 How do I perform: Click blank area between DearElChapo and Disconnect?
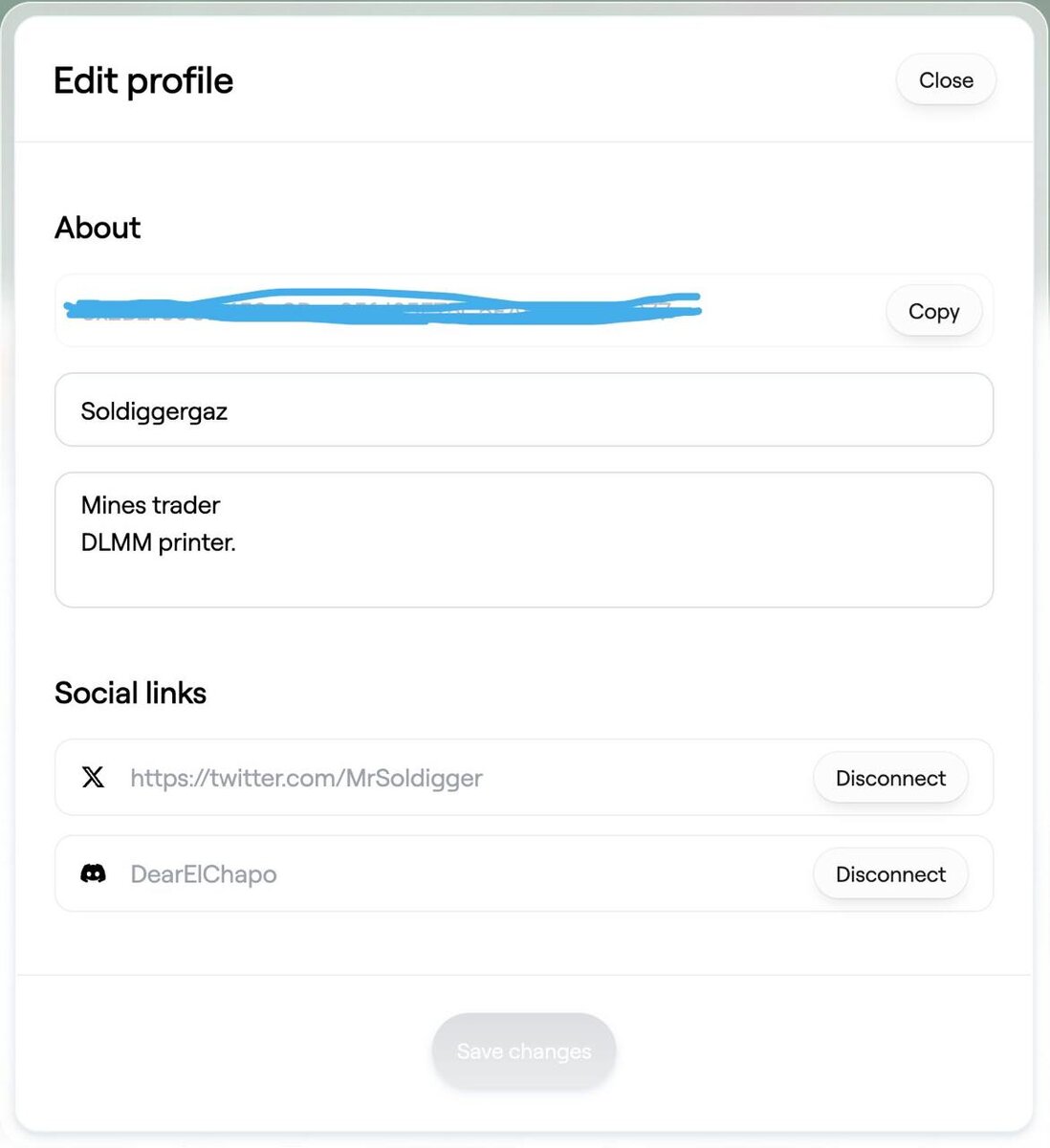pos(545,874)
